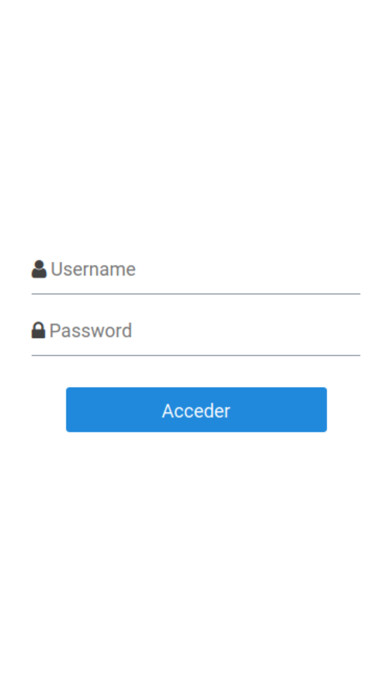Submit login with Acceder
392x696 pixels.
click(196, 410)
